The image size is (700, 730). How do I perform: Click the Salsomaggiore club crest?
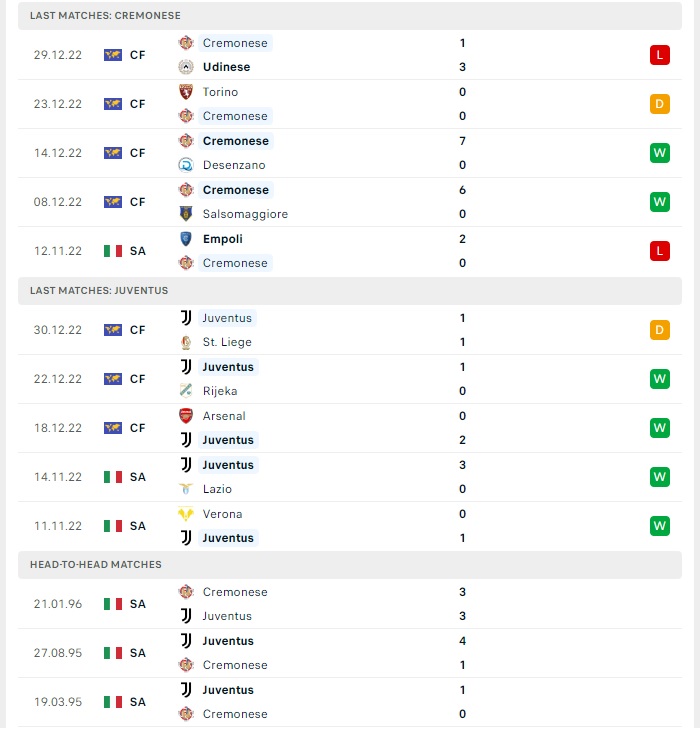186,214
